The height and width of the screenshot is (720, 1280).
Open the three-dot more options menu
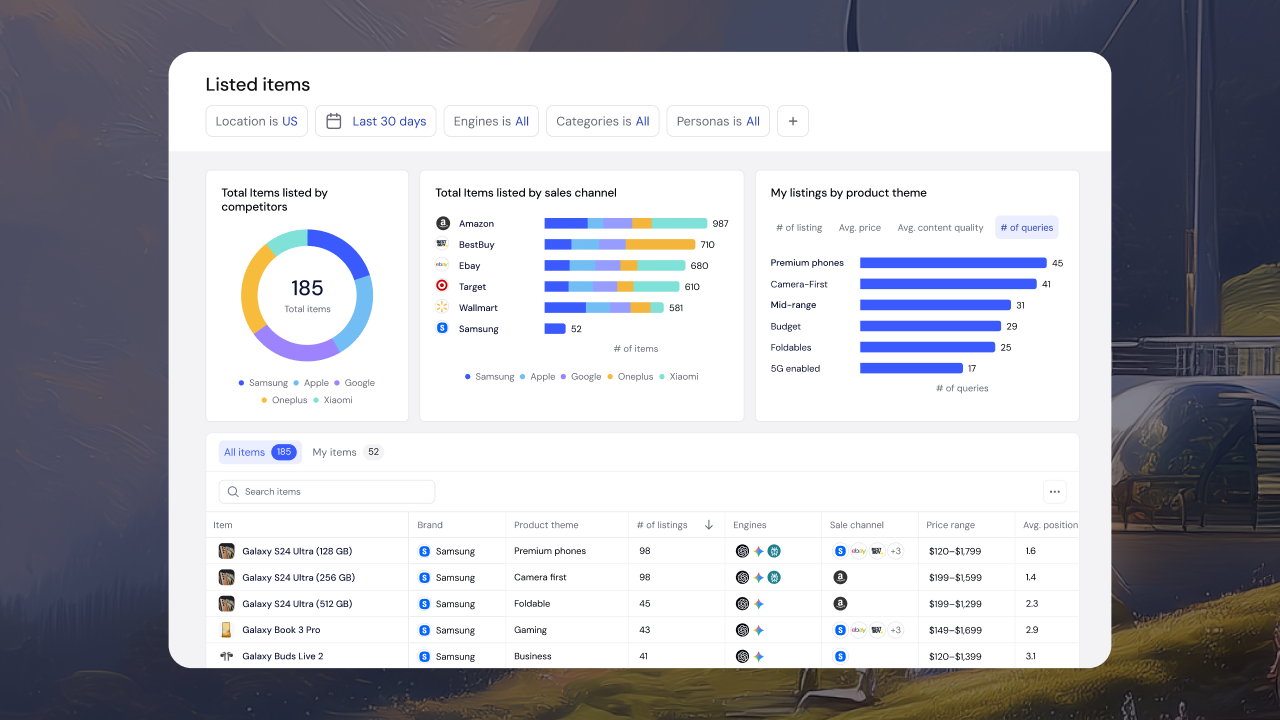[1054, 492]
